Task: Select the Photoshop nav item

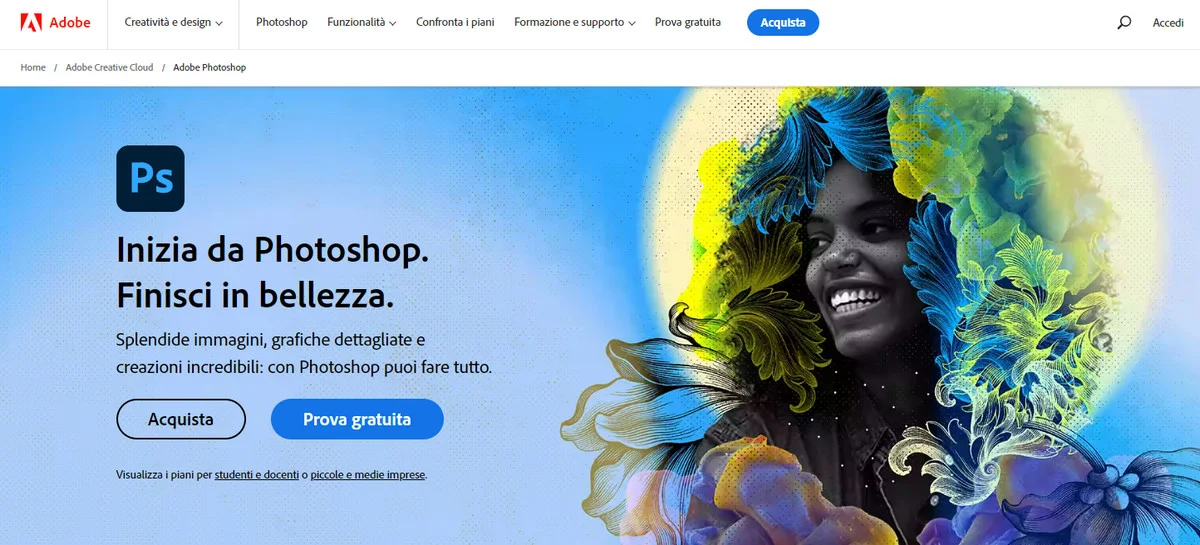Action: point(282,22)
